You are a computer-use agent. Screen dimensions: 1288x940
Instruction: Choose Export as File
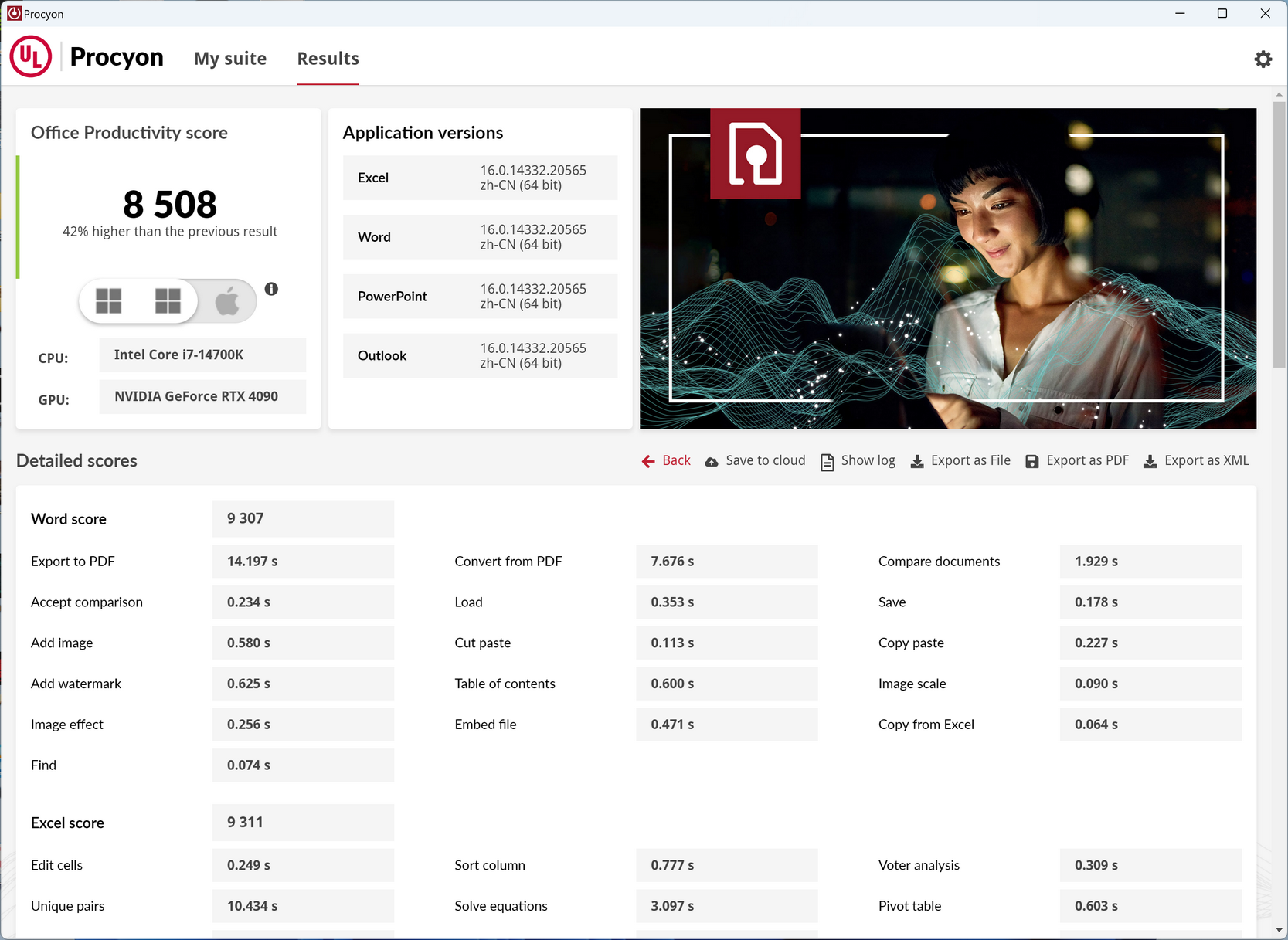[970, 460]
